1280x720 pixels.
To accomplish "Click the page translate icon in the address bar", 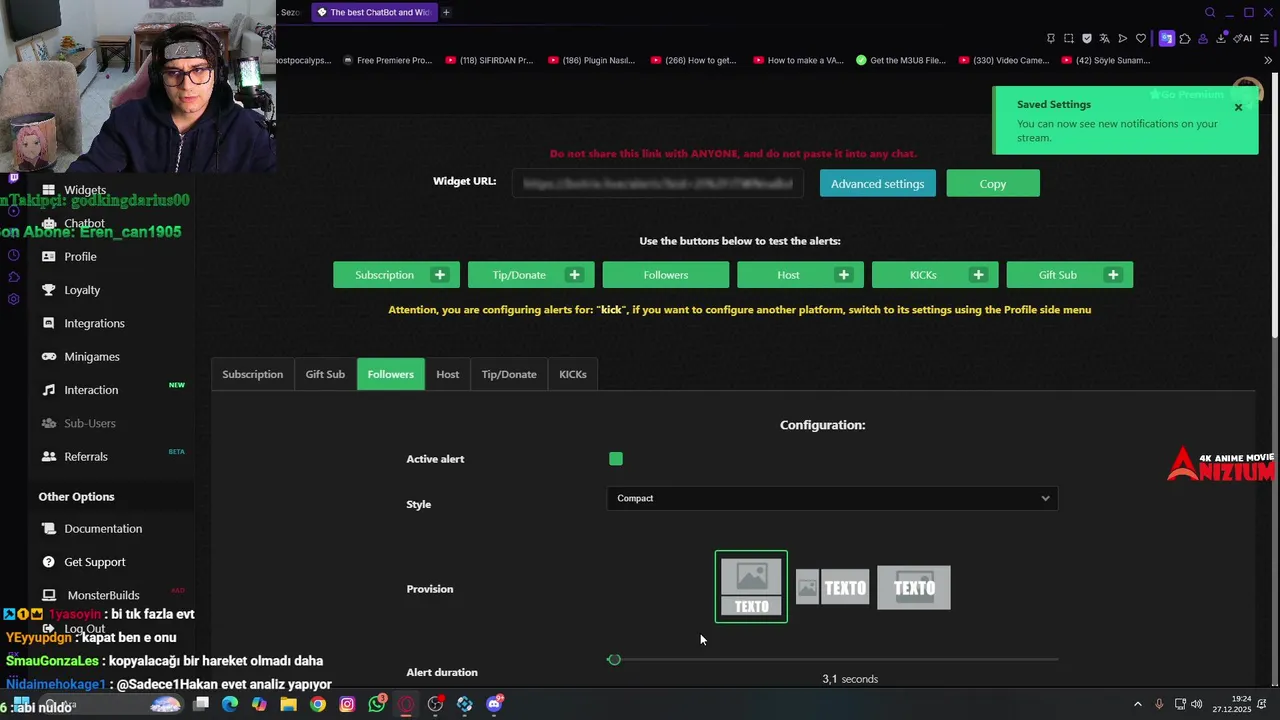I will click(1104, 38).
